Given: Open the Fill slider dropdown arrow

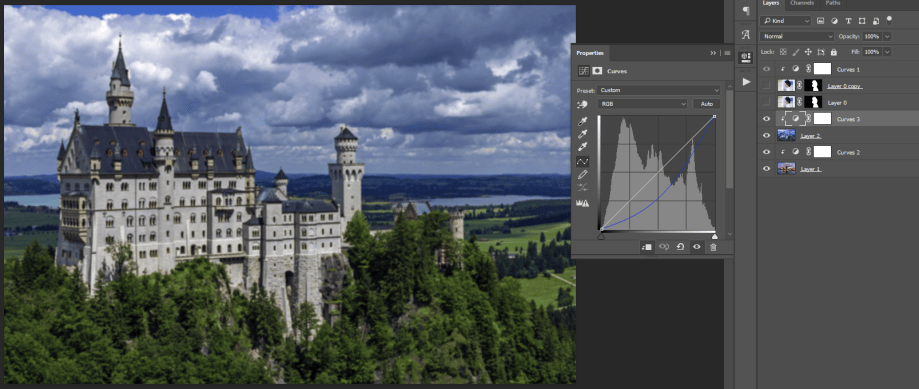Looking at the screenshot, I should coord(887,52).
